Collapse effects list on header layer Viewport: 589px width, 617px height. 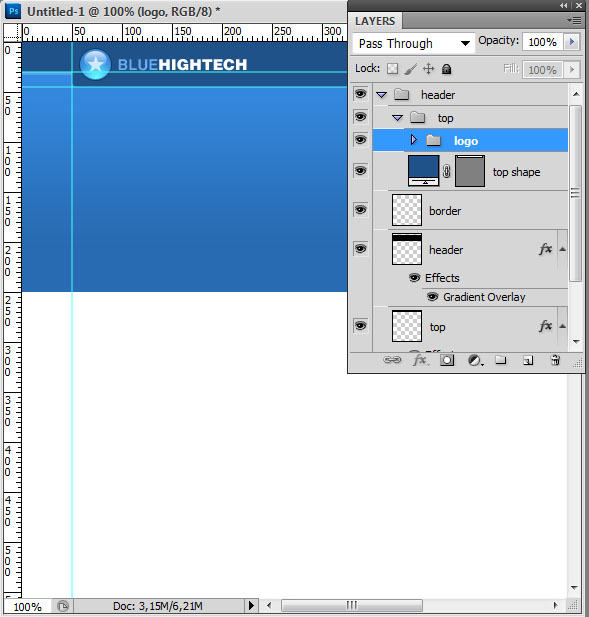point(563,249)
